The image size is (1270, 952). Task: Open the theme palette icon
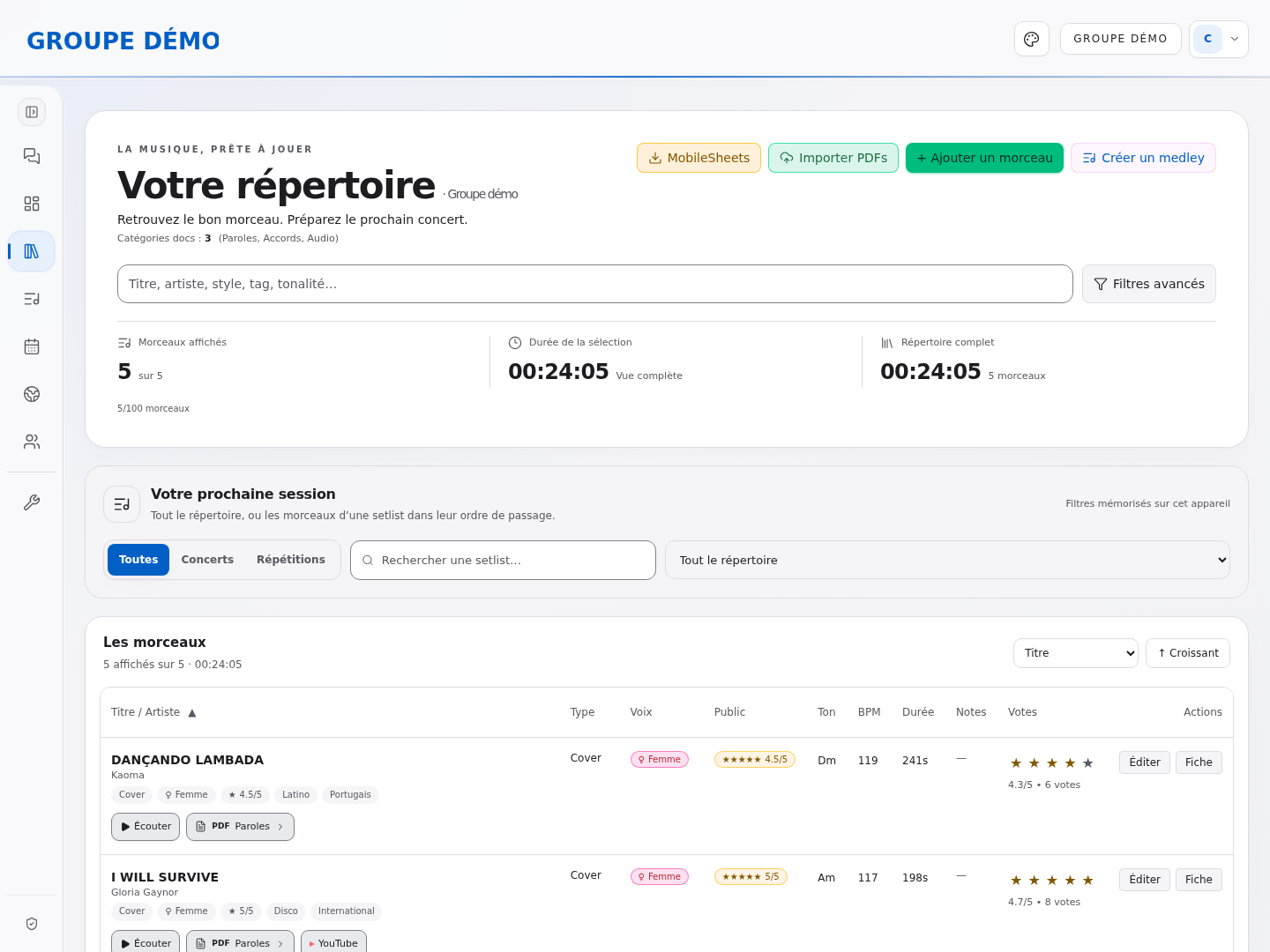click(1032, 39)
